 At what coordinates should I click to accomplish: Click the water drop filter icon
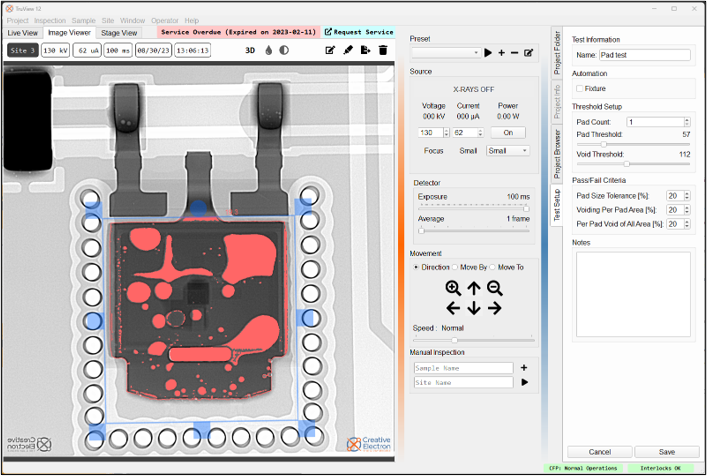(269, 50)
